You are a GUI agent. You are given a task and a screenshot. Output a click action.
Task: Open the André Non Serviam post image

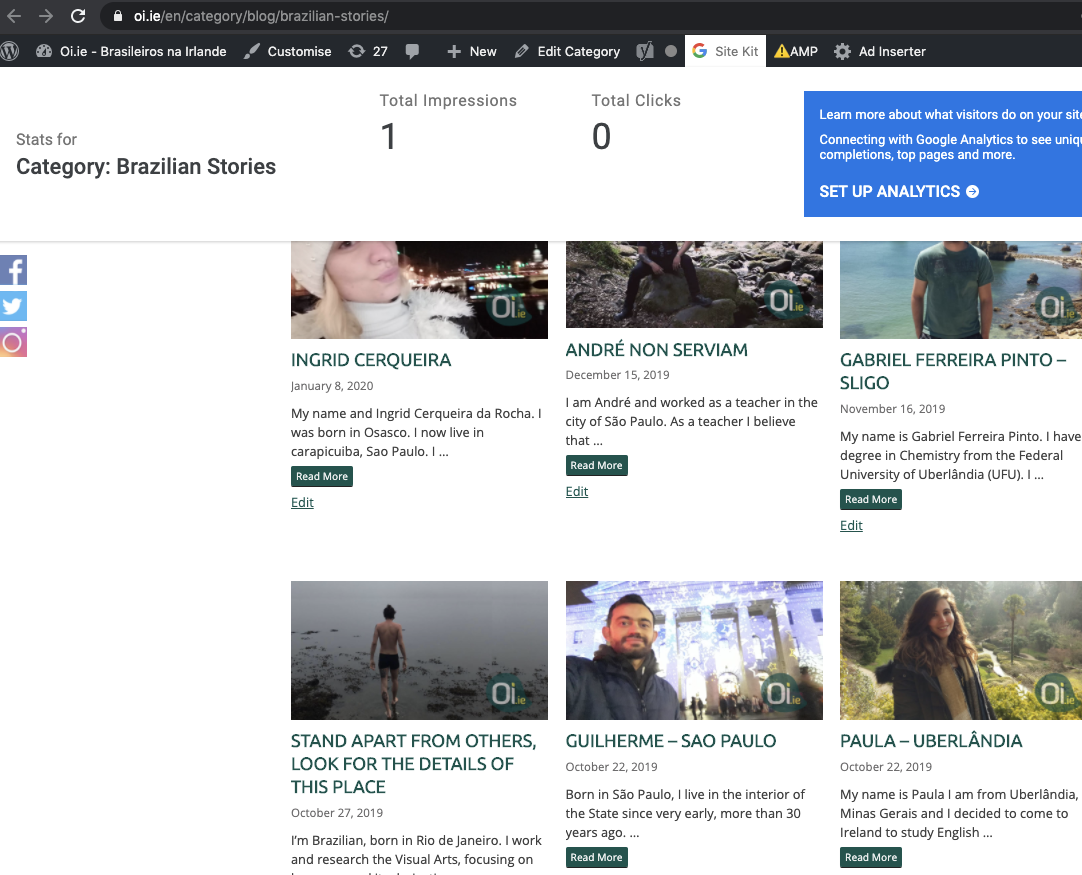pyautogui.click(x=694, y=284)
